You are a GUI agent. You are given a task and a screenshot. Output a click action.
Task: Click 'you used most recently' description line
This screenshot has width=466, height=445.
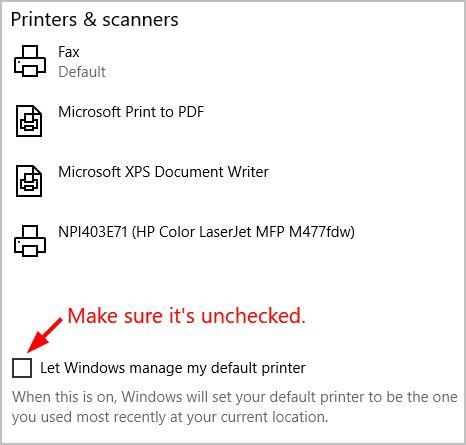pyautogui.click(x=170, y=417)
